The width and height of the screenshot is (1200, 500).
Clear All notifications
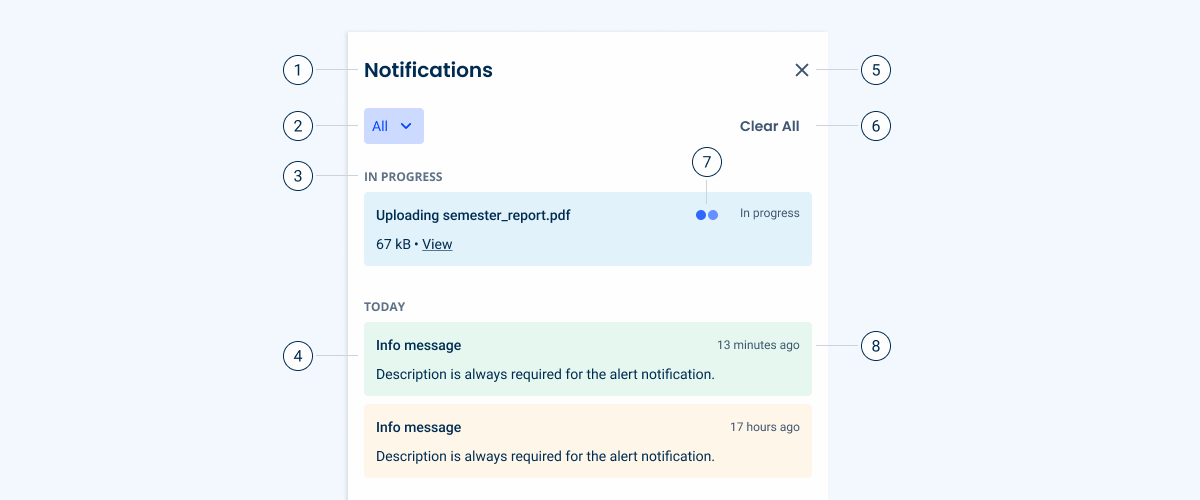(x=769, y=126)
